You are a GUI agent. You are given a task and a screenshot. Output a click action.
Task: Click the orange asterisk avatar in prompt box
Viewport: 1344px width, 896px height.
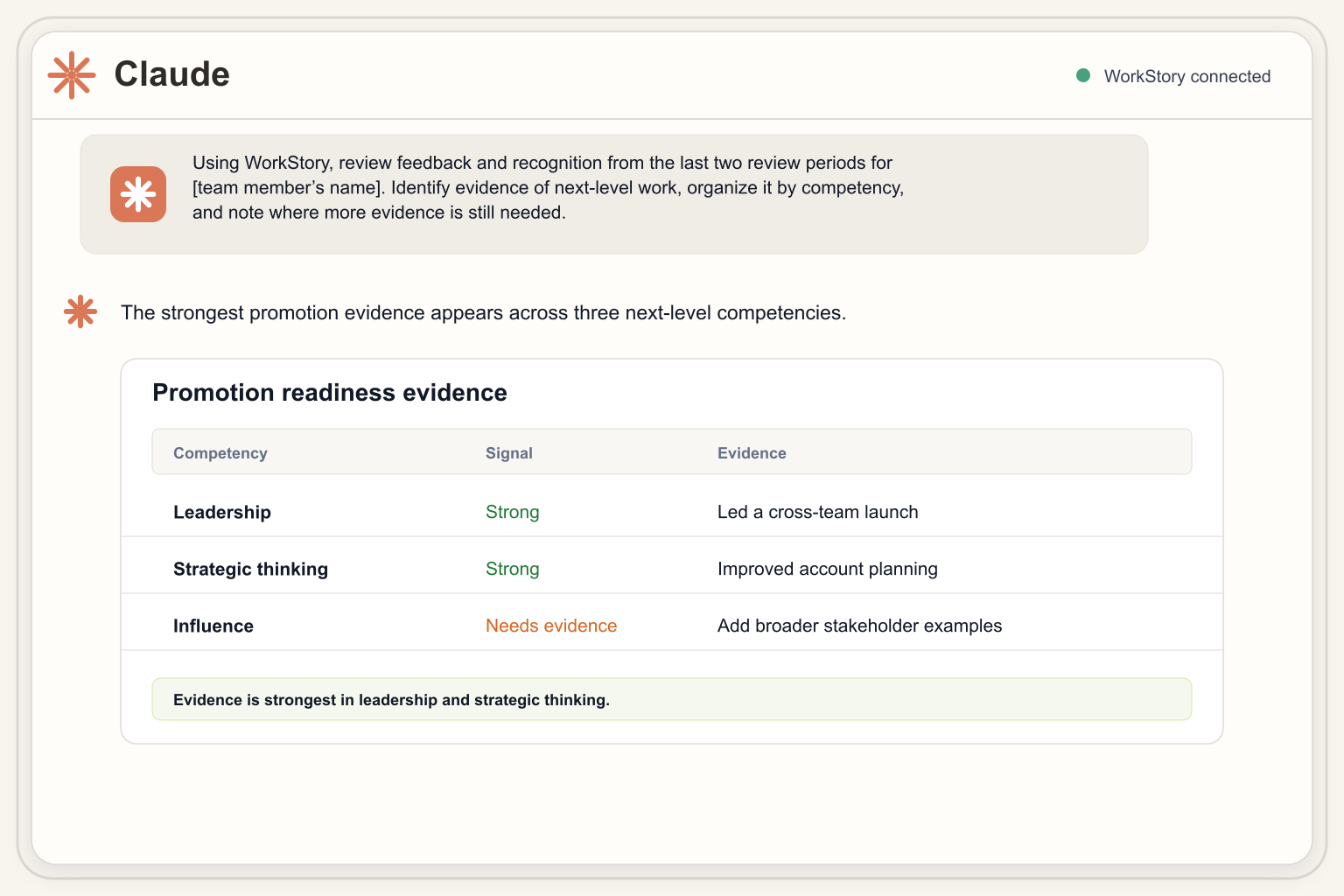[x=138, y=194]
